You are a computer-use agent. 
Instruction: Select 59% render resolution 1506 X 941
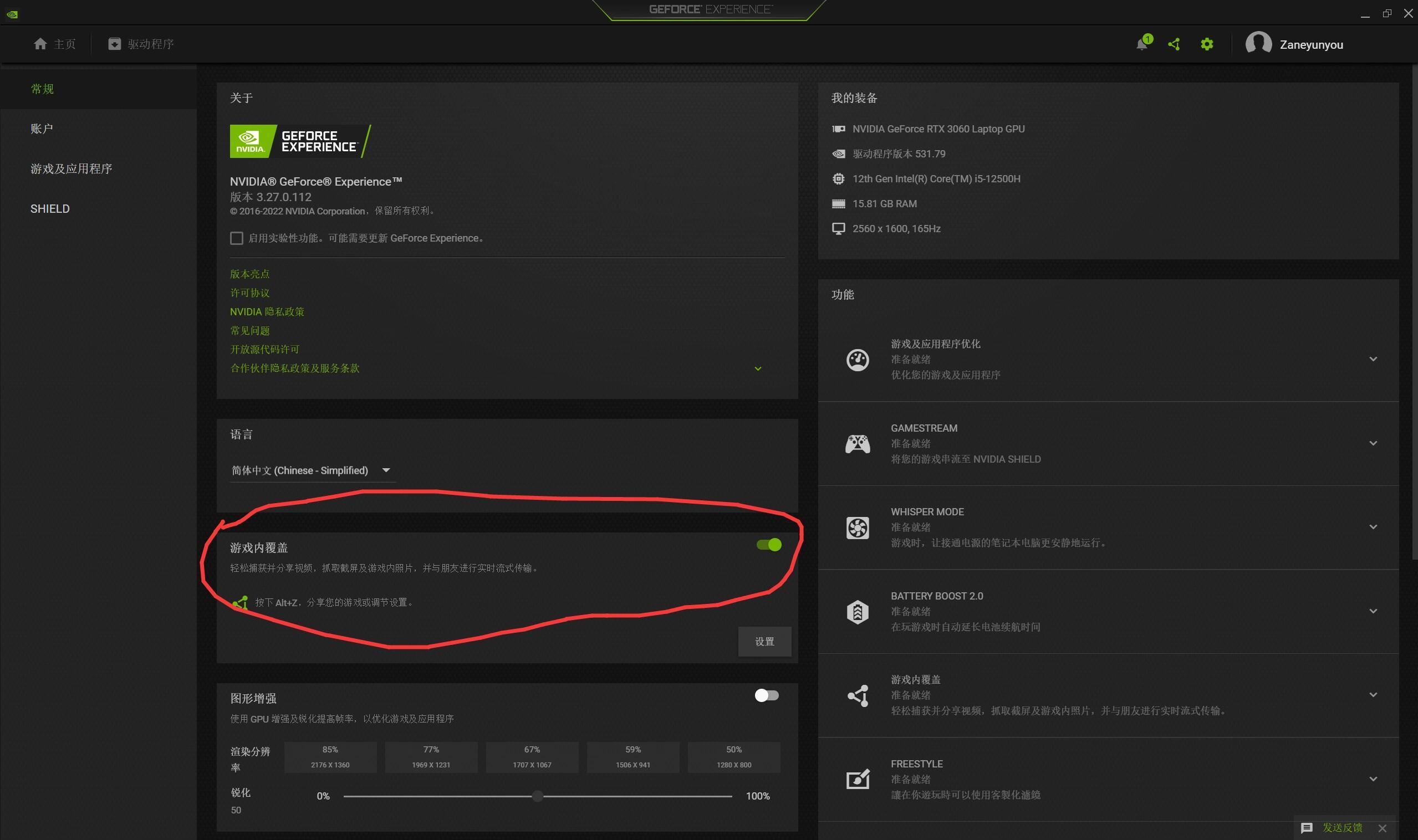[x=633, y=757]
